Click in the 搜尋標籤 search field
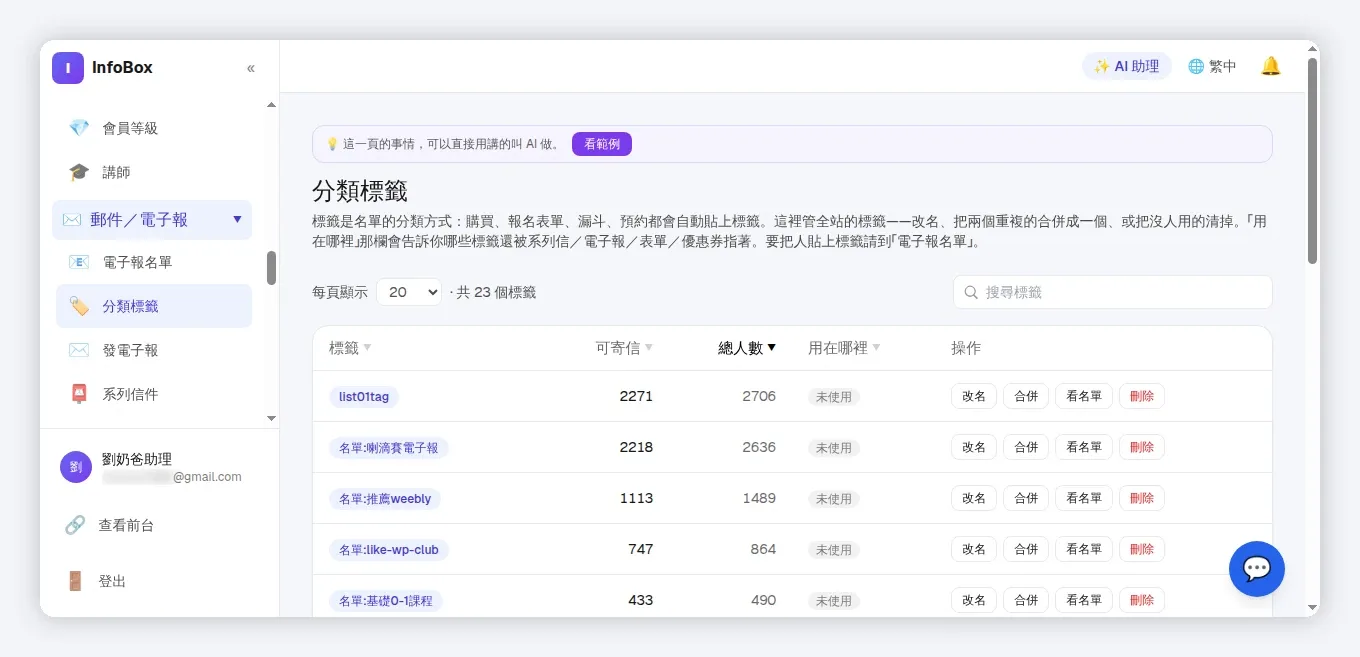The height and width of the screenshot is (657, 1360). tap(1112, 292)
